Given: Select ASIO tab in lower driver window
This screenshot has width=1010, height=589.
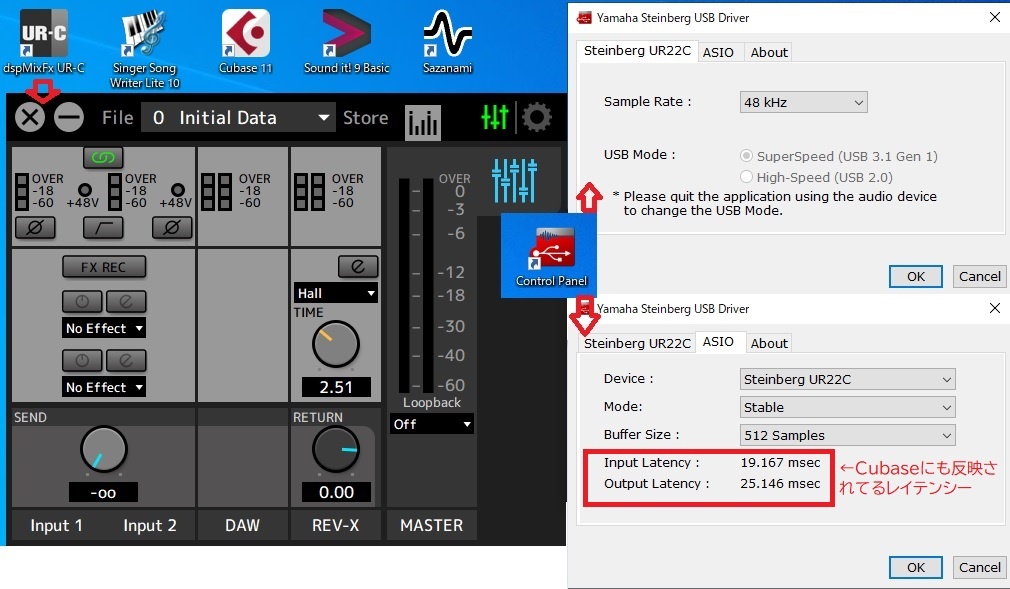Looking at the screenshot, I should tap(718, 342).
